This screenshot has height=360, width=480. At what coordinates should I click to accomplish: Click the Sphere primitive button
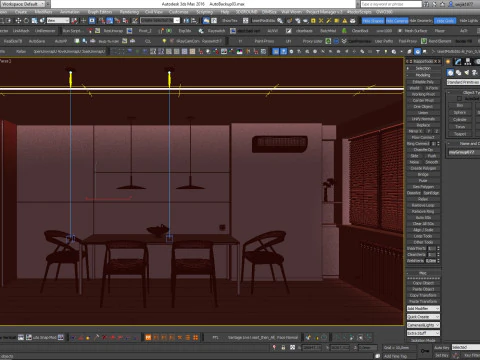(460, 112)
